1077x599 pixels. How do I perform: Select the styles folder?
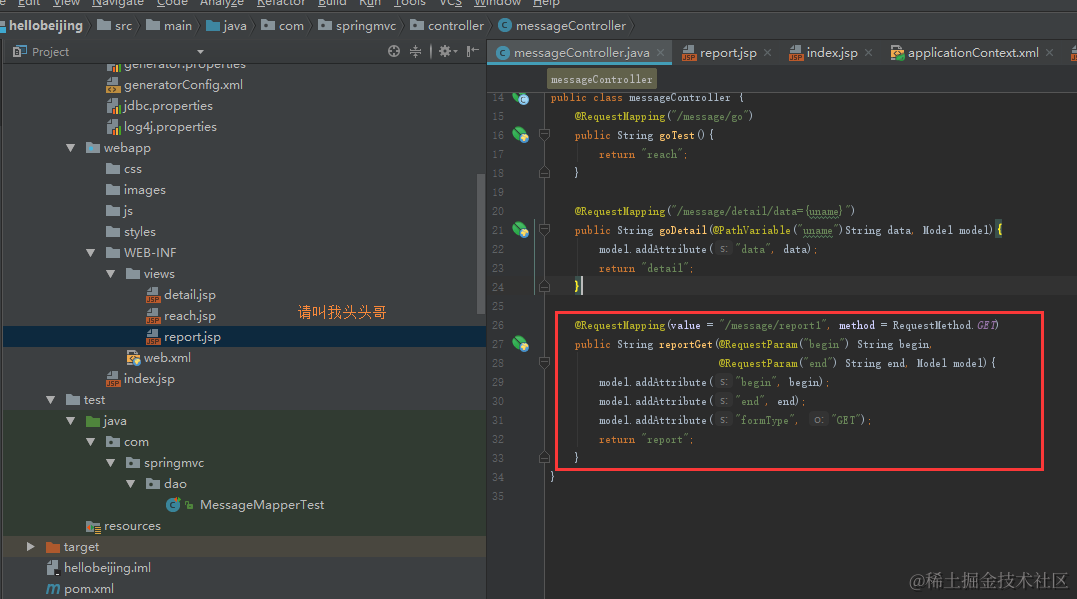[x=139, y=232]
